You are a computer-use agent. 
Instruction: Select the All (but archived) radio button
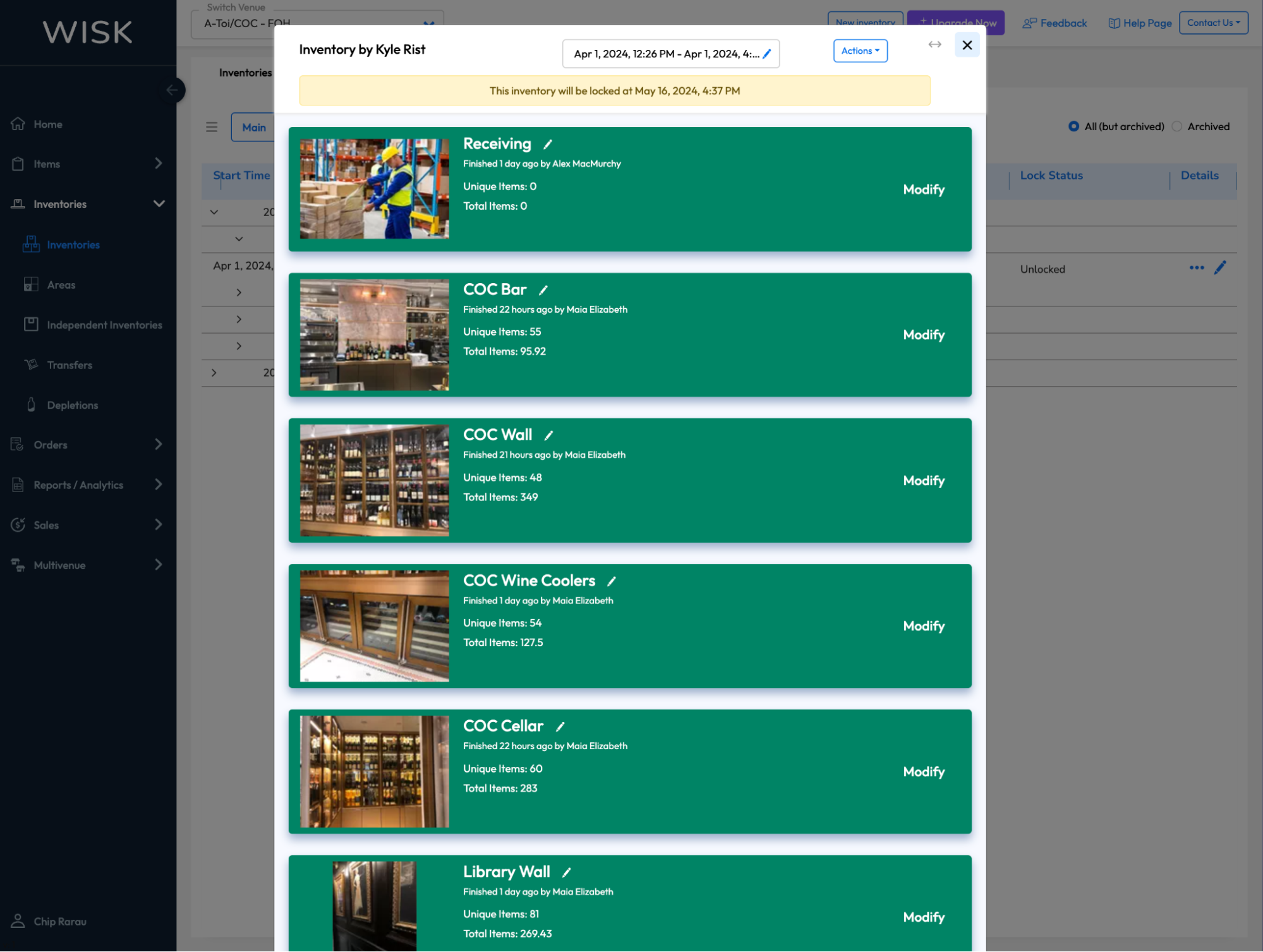pyautogui.click(x=1073, y=126)
